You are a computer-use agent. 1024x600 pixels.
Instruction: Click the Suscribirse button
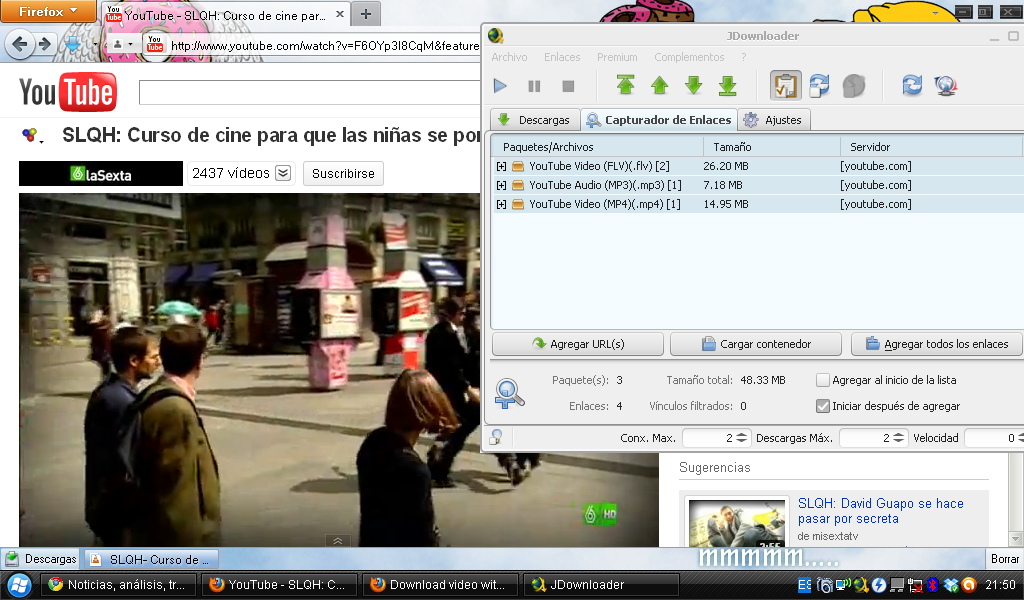343,174
